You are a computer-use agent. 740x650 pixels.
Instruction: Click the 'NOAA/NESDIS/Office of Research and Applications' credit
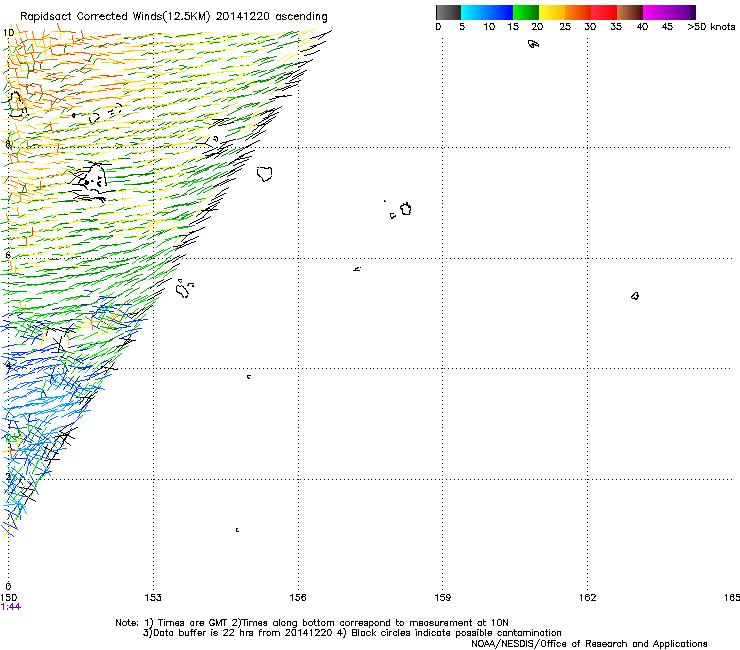coord(589,644)
